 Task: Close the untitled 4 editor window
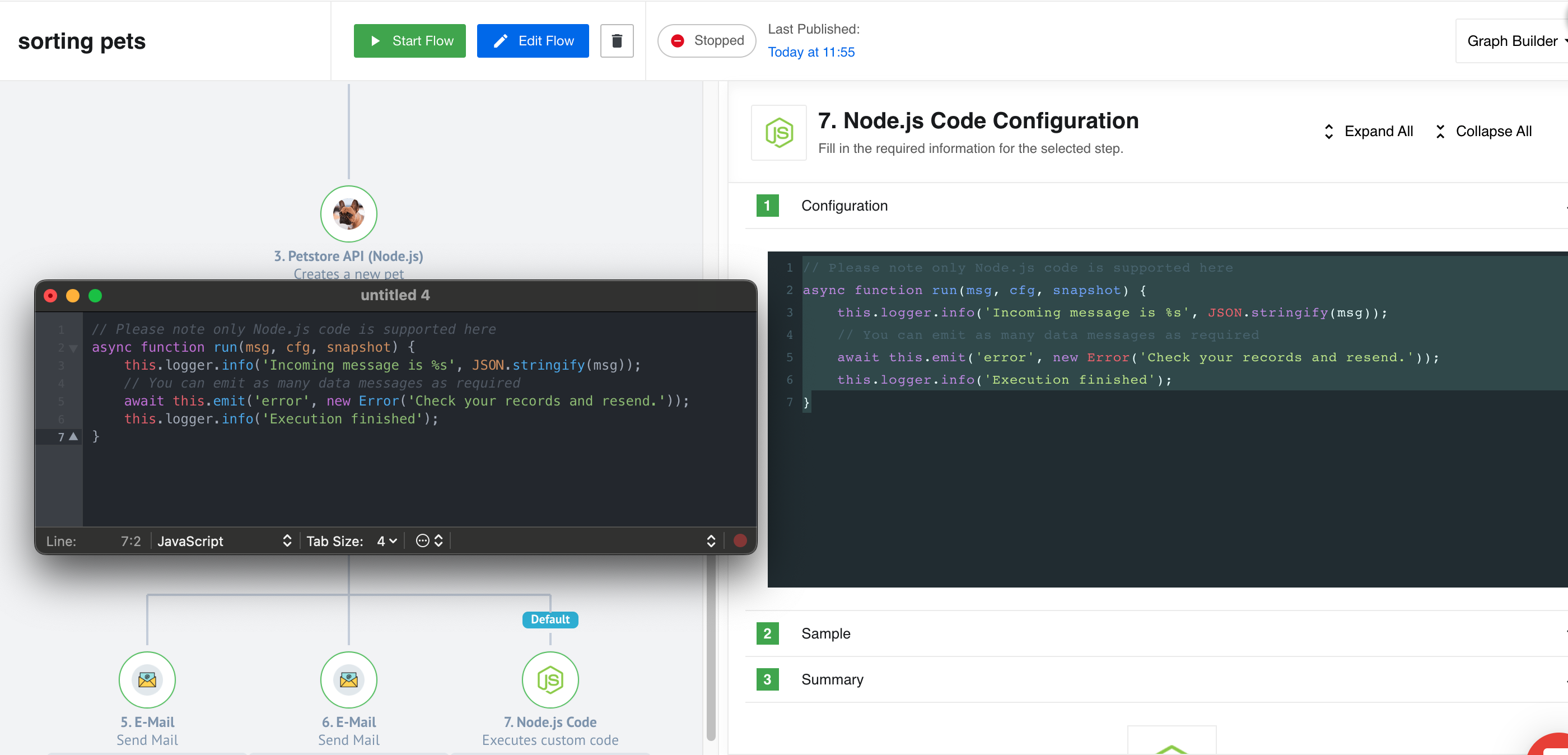50,296
